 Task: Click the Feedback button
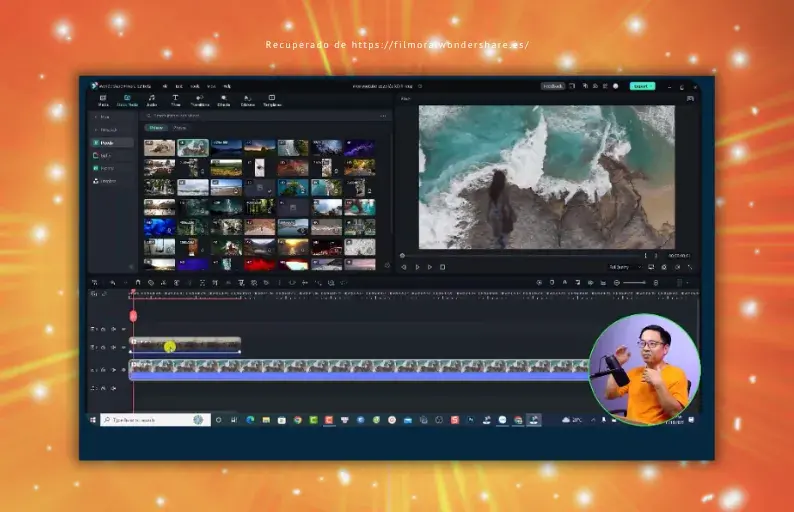553,86
